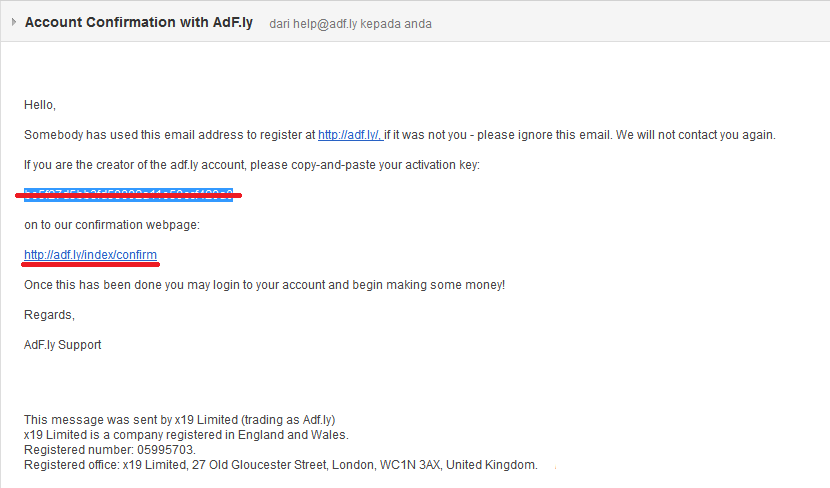Click the 'AdF.ly Support' signature
The height and width of the screenshot is (488, 830).
[62, 345]
